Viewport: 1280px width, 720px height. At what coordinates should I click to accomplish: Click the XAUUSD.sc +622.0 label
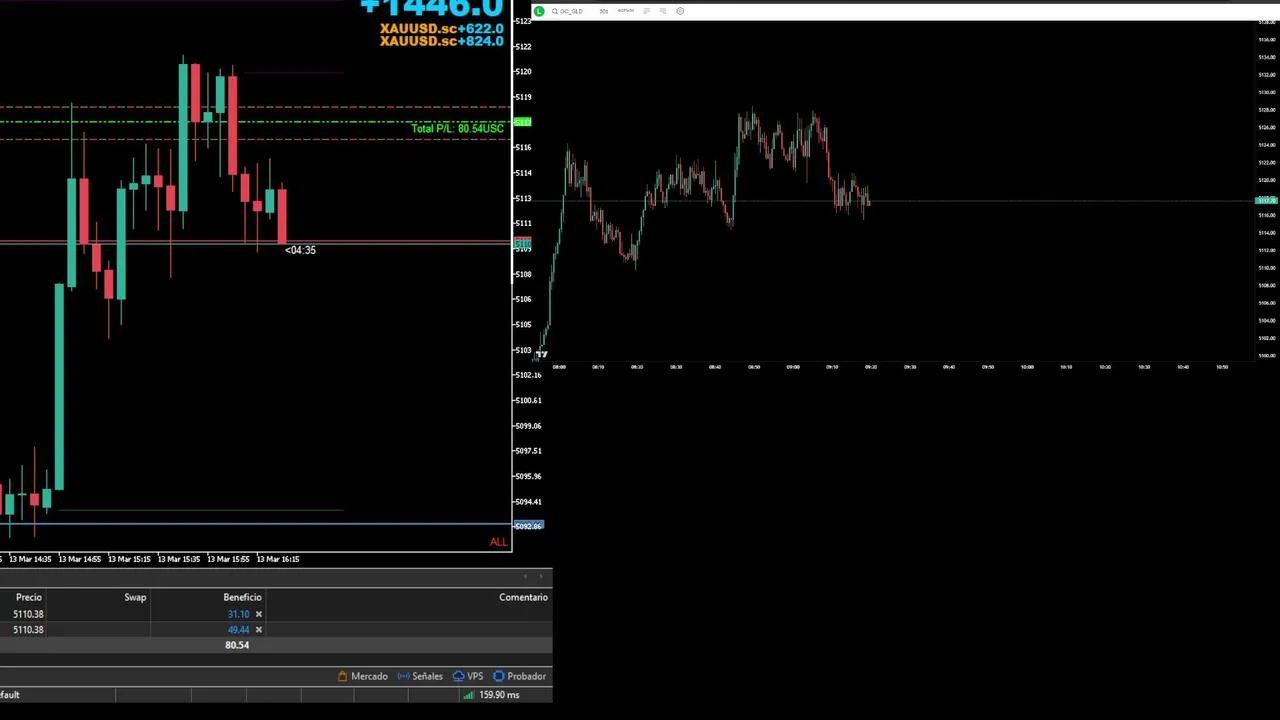pyautogui.click(x=441, y=28)
